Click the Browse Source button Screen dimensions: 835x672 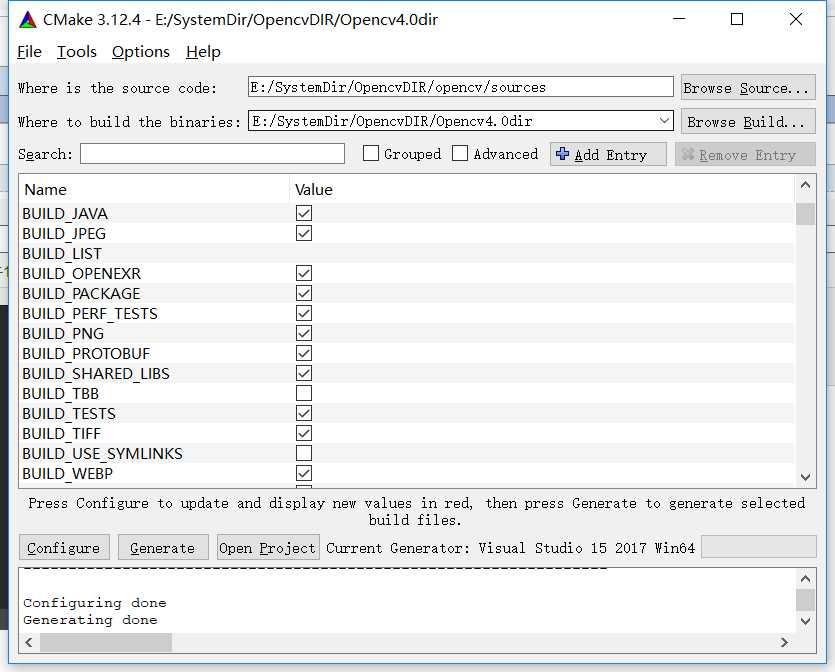(x=748, y=87)
